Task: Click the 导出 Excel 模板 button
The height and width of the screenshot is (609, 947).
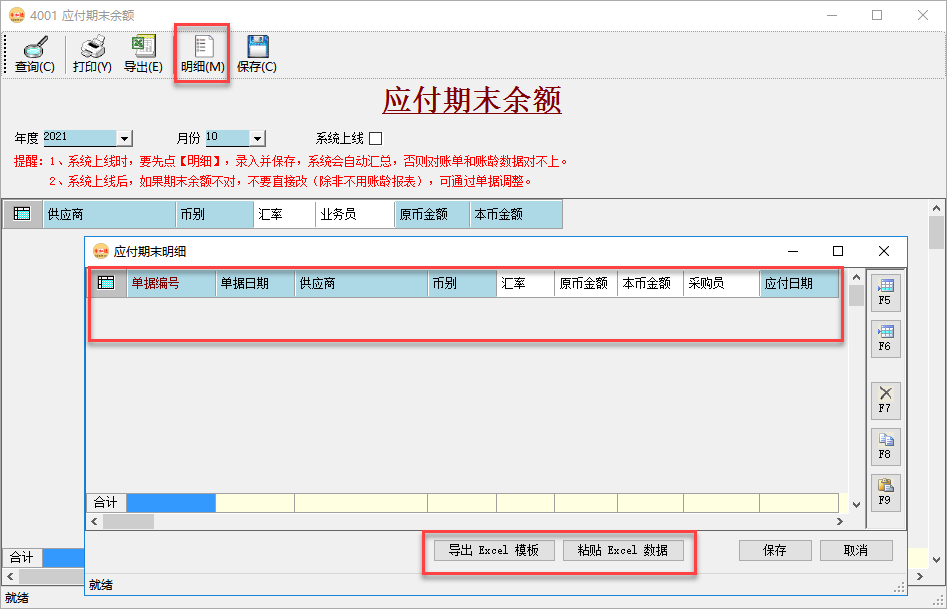Action: pos(492,550)
